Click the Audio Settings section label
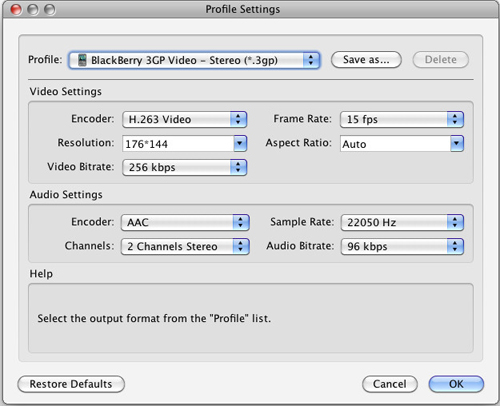The width and height of the screenshot is (500, 406). pos(66,194)
